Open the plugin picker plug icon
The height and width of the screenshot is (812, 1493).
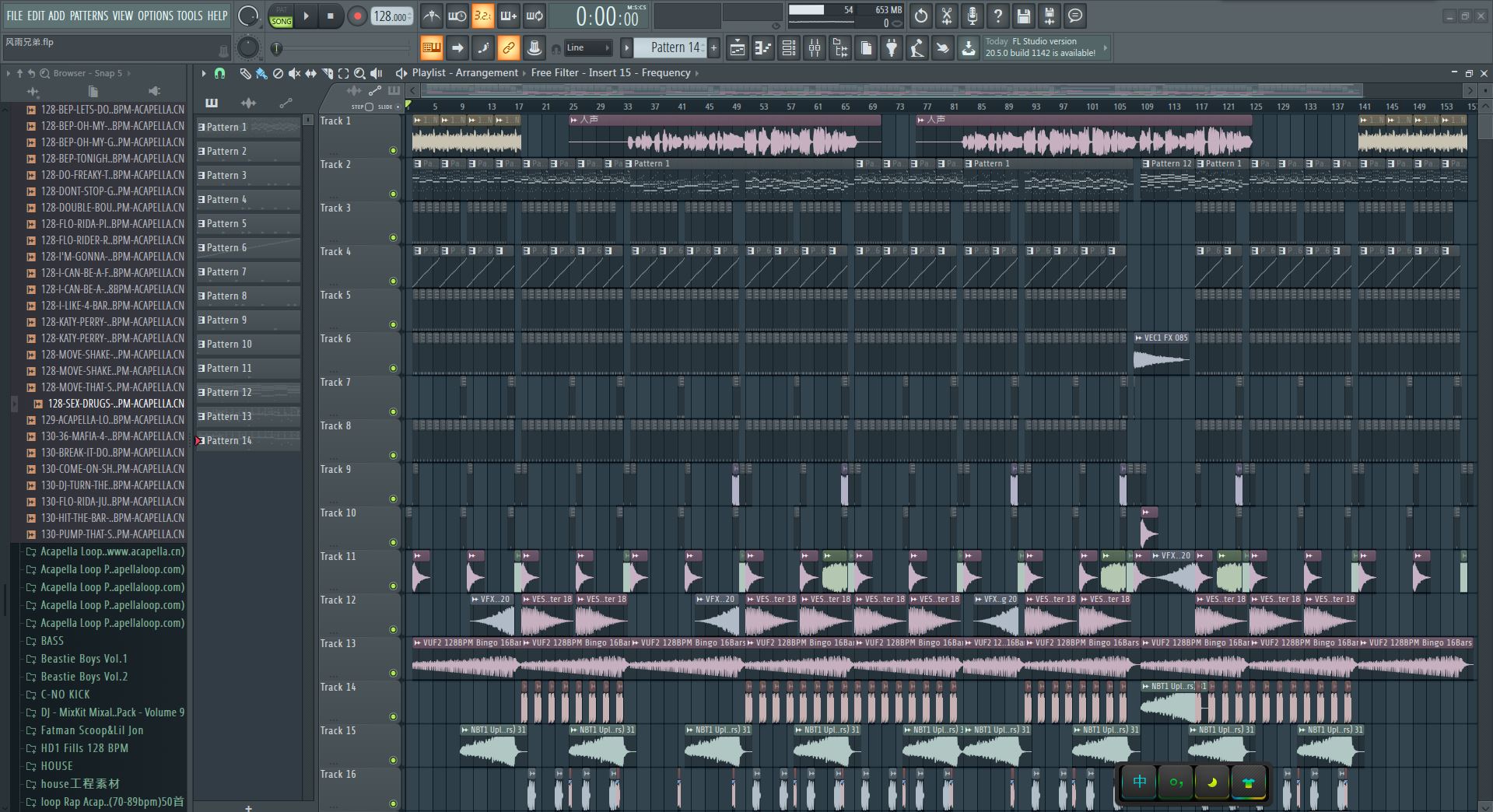pos(892,48)
